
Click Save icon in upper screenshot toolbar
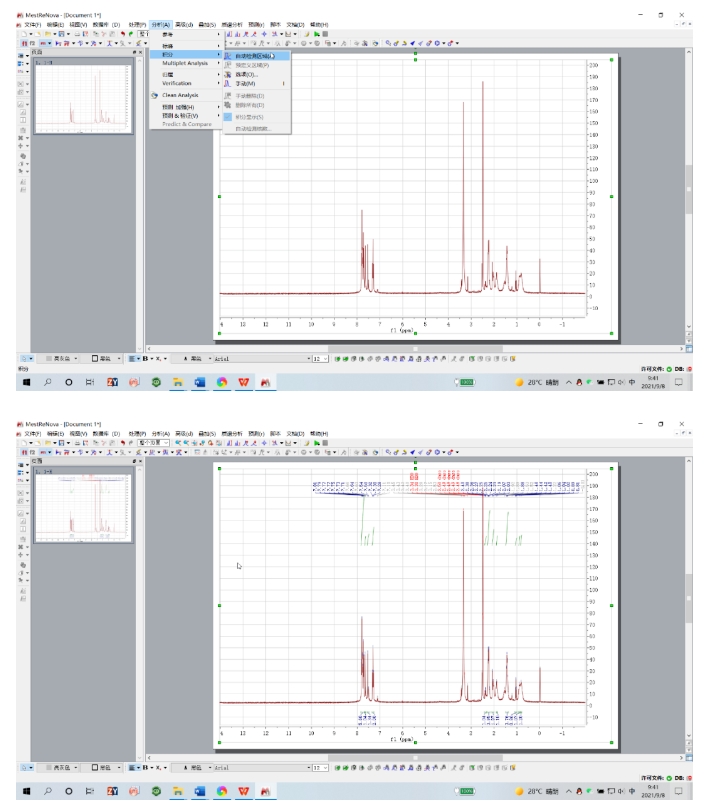tap(61, 35)
